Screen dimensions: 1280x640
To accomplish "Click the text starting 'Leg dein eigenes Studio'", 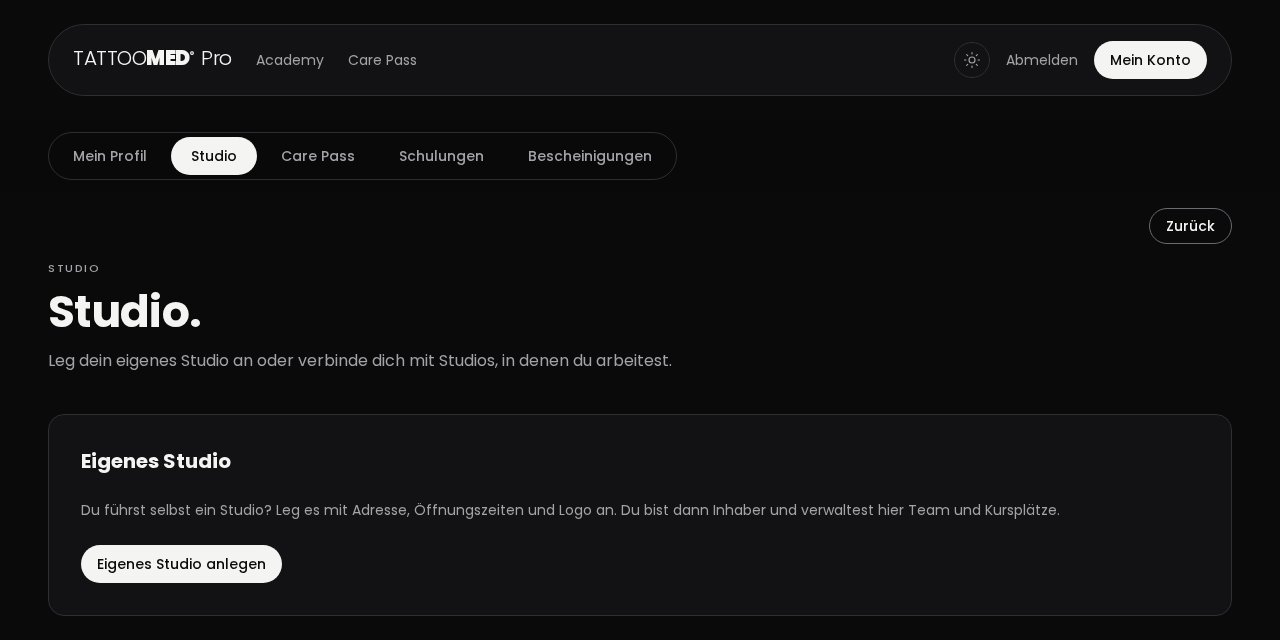I will pos(360,361).
